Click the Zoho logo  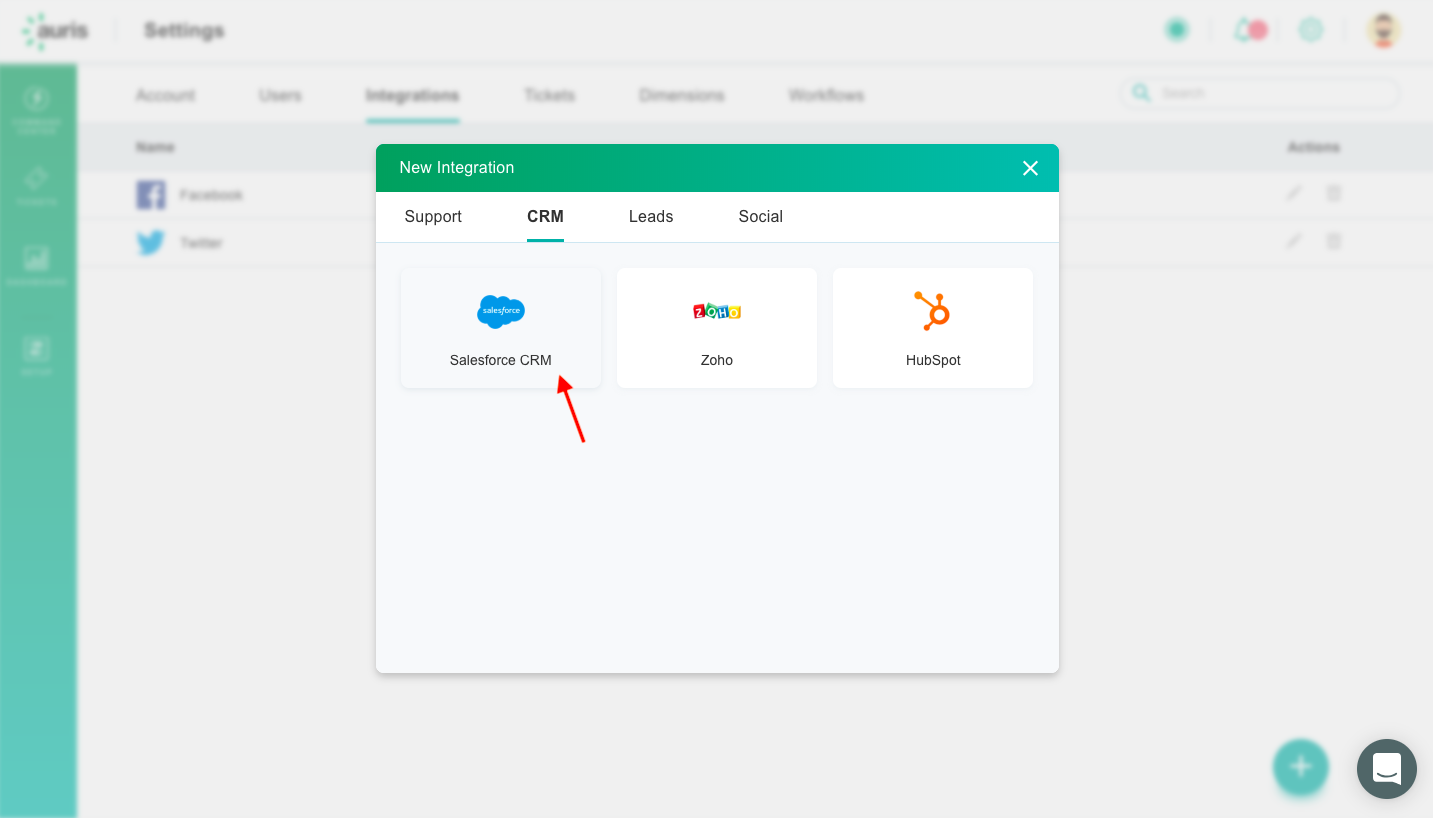pos(717,312)
